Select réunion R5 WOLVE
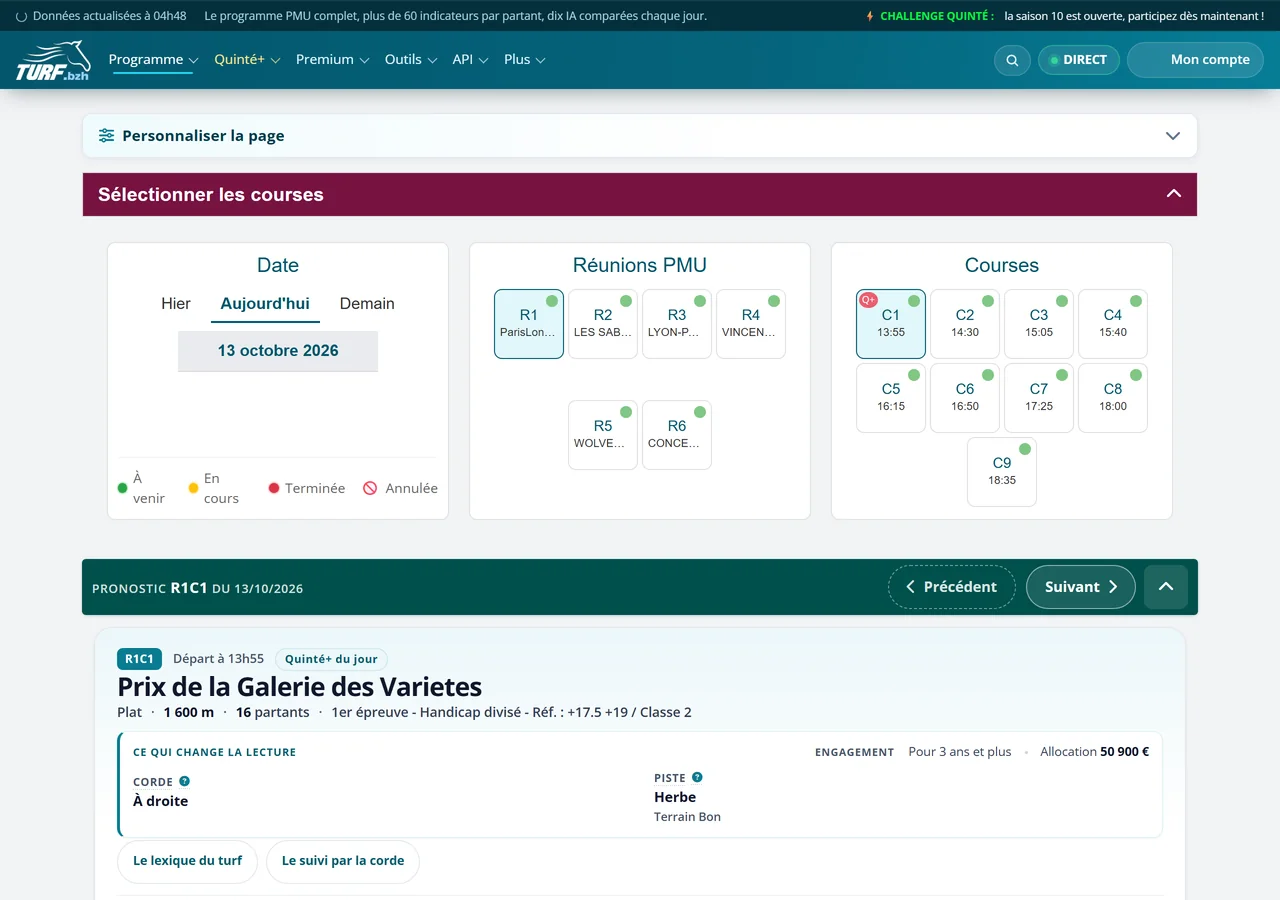 click(603, 435)
